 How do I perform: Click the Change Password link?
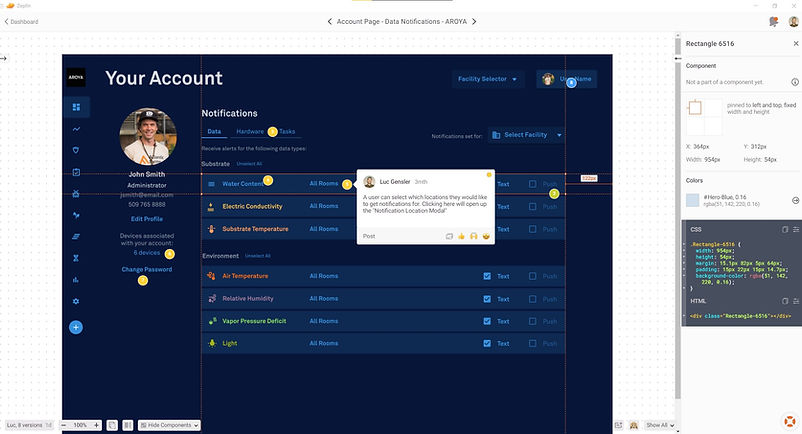coord(147,269)
